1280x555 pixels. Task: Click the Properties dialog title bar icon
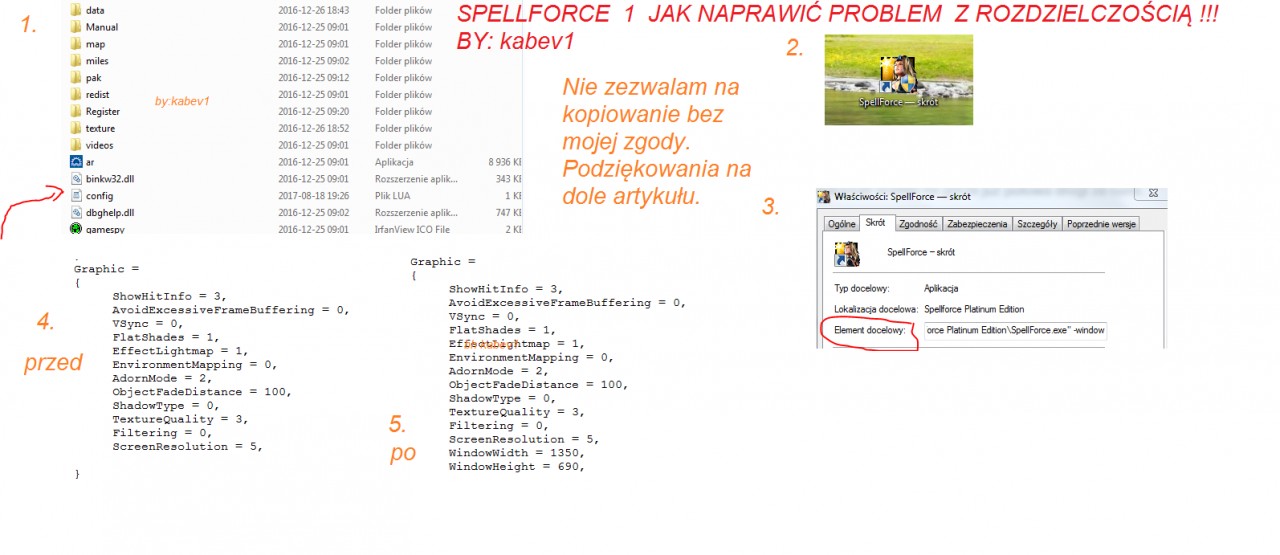pos(822,197)
